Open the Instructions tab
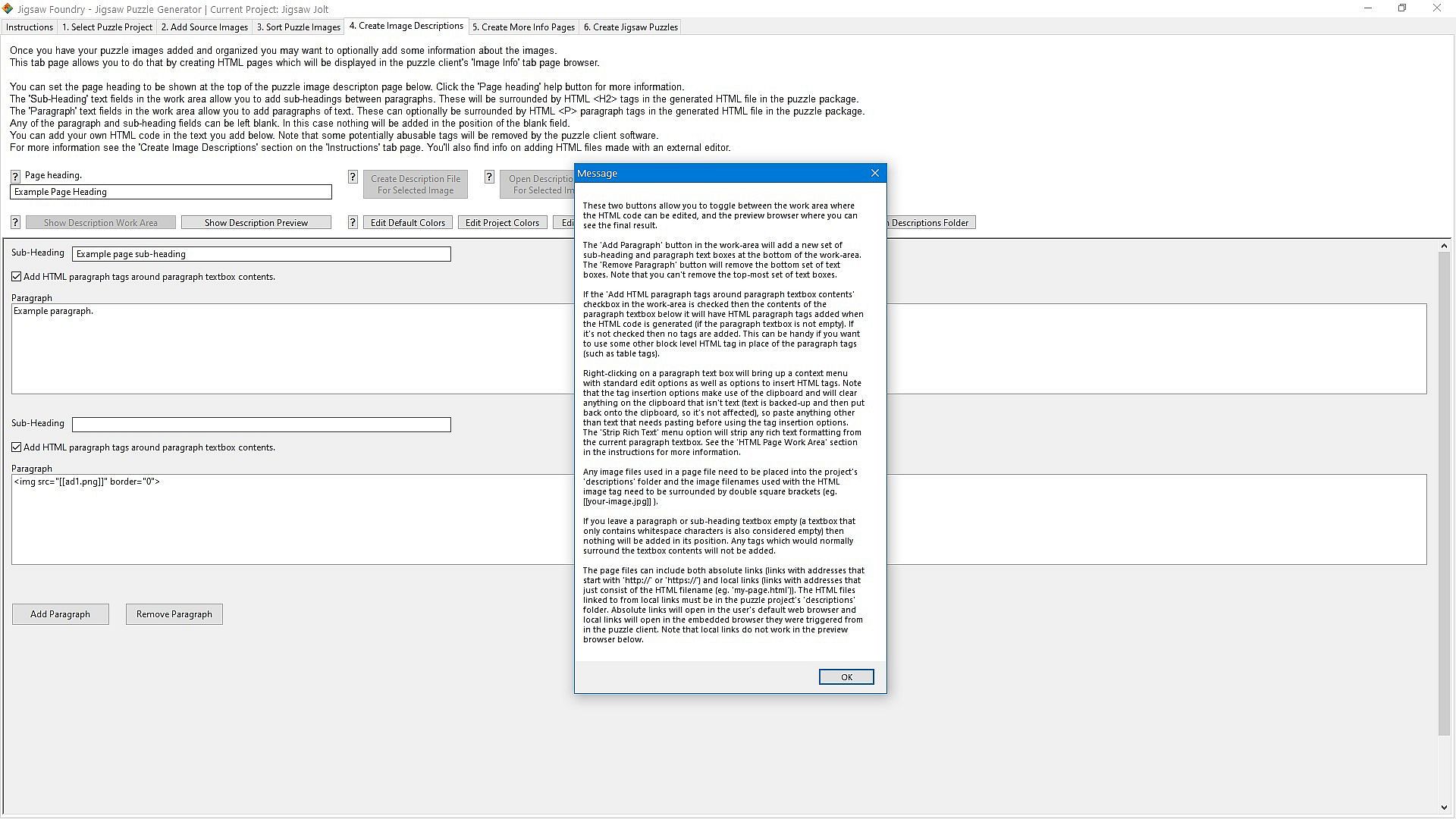The width and height of the screenshot is (1456, 819). 30,27
